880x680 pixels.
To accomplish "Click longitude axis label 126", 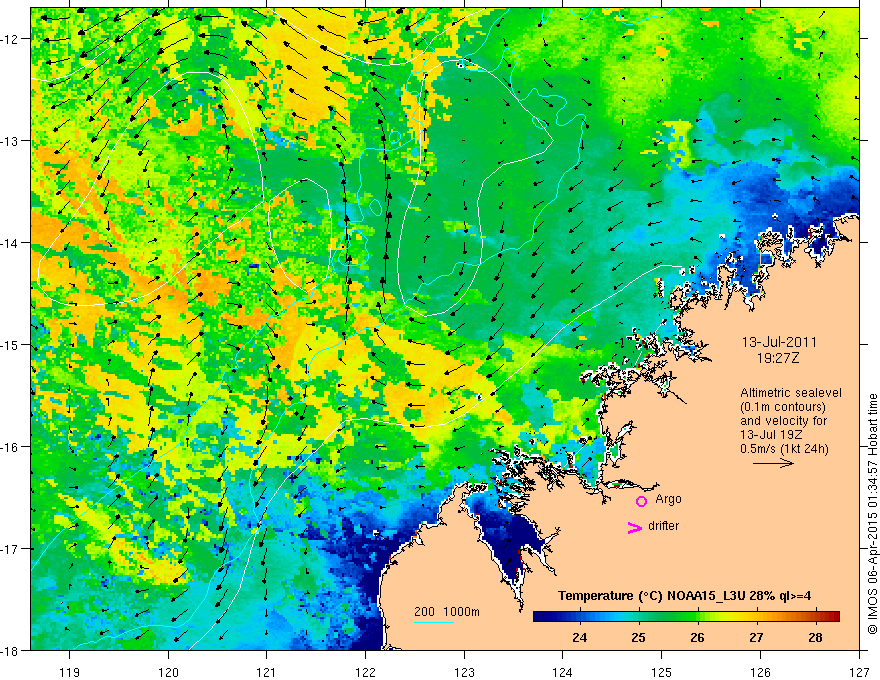I will pos(760,673).
